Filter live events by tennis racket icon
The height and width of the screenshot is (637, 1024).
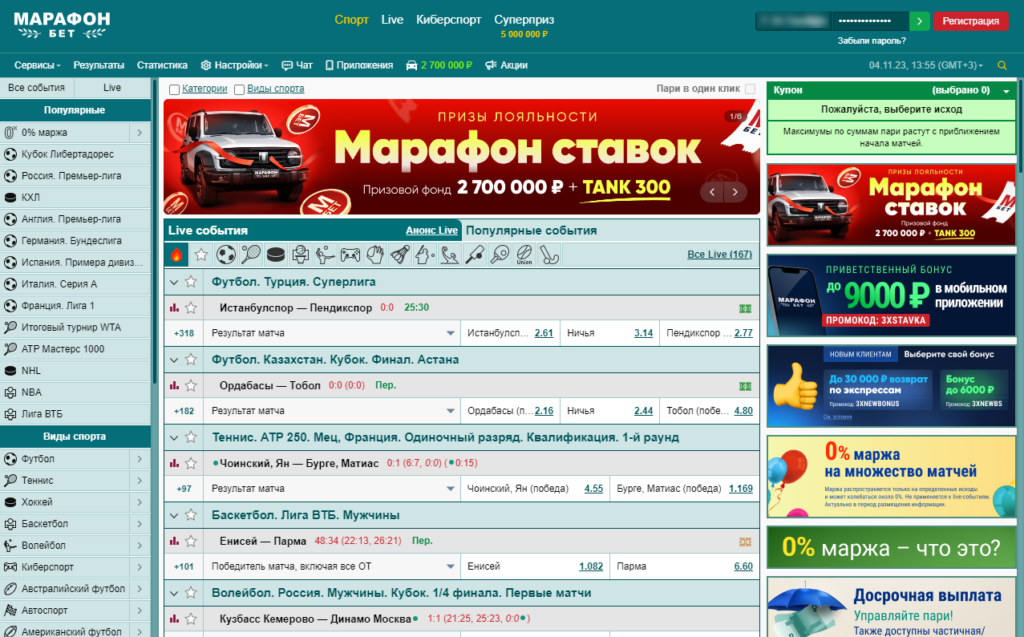(251, 255)
